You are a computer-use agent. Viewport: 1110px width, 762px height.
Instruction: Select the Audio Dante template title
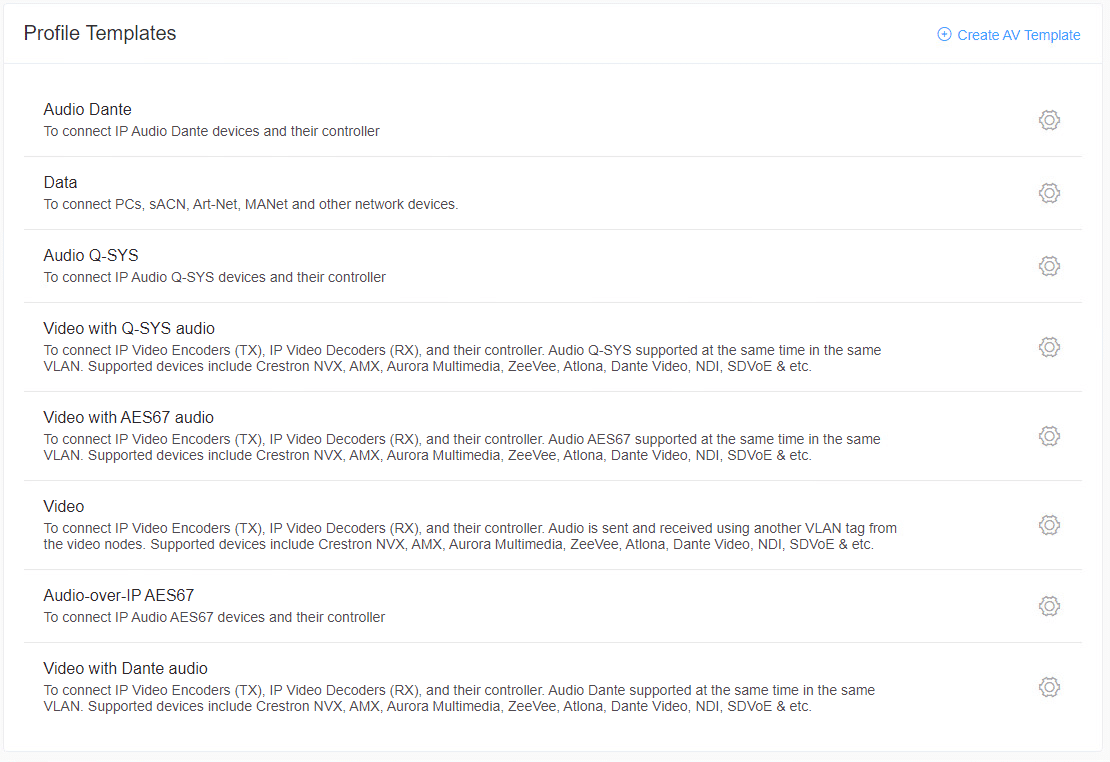pyautogui.click(x=88, y=109)
